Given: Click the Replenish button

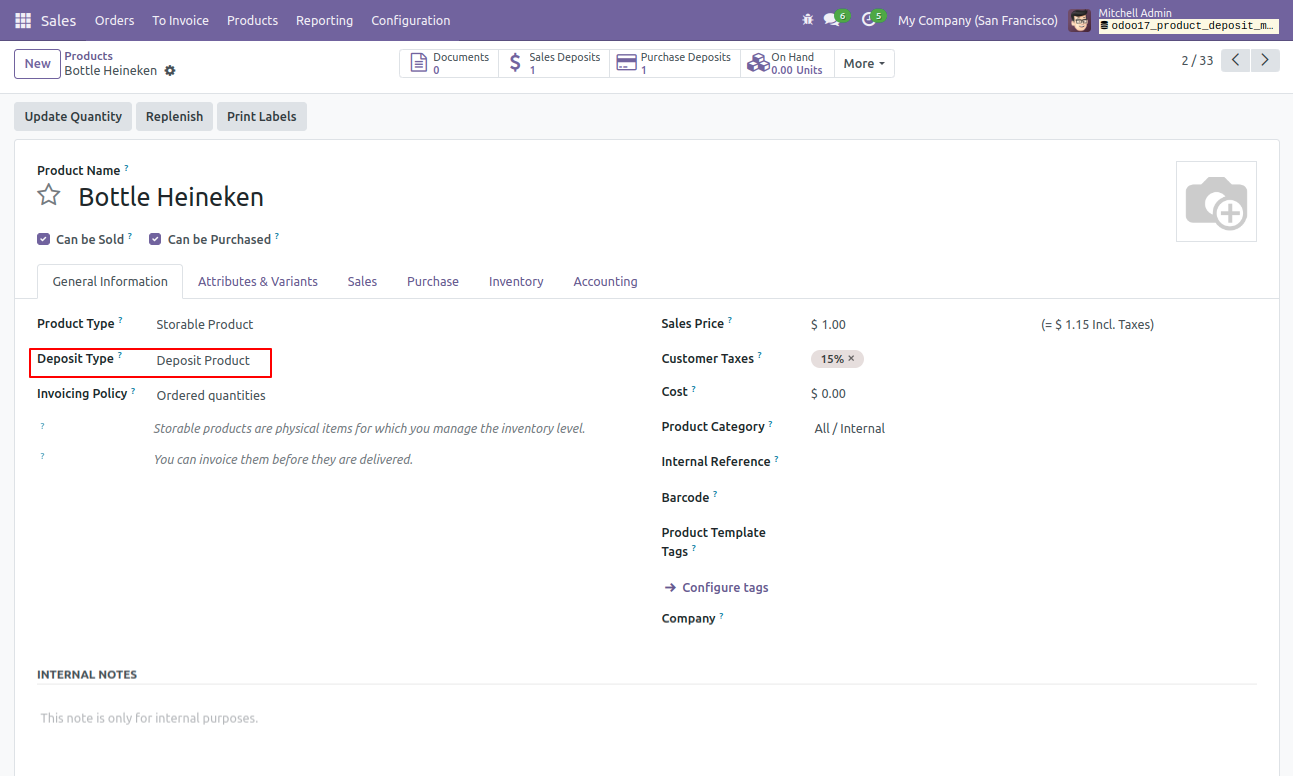Looking at the screenshot, I should click(174, 116).
